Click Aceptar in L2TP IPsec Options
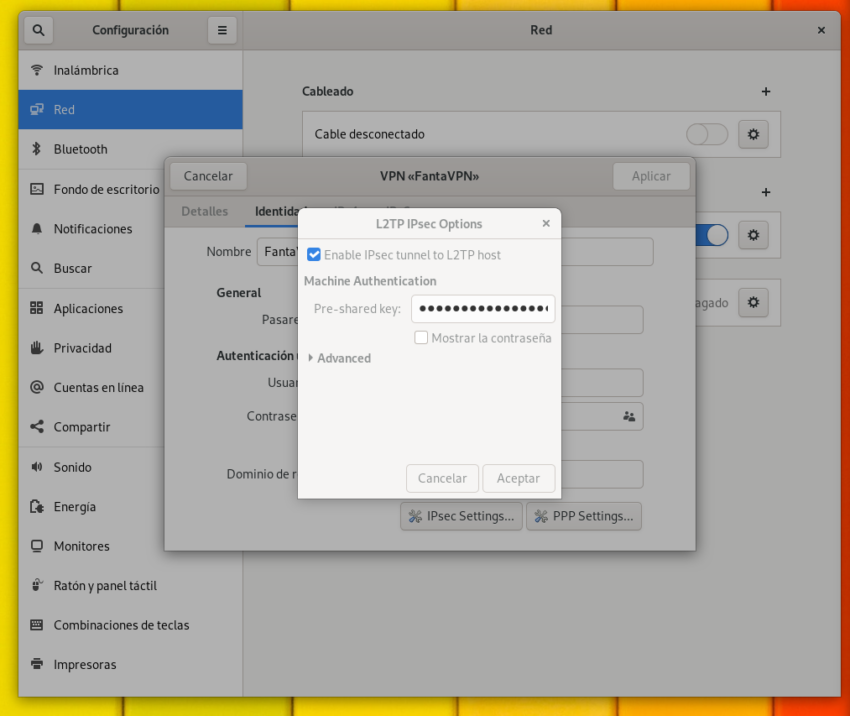The image size is (850, 716). [519, 478]
